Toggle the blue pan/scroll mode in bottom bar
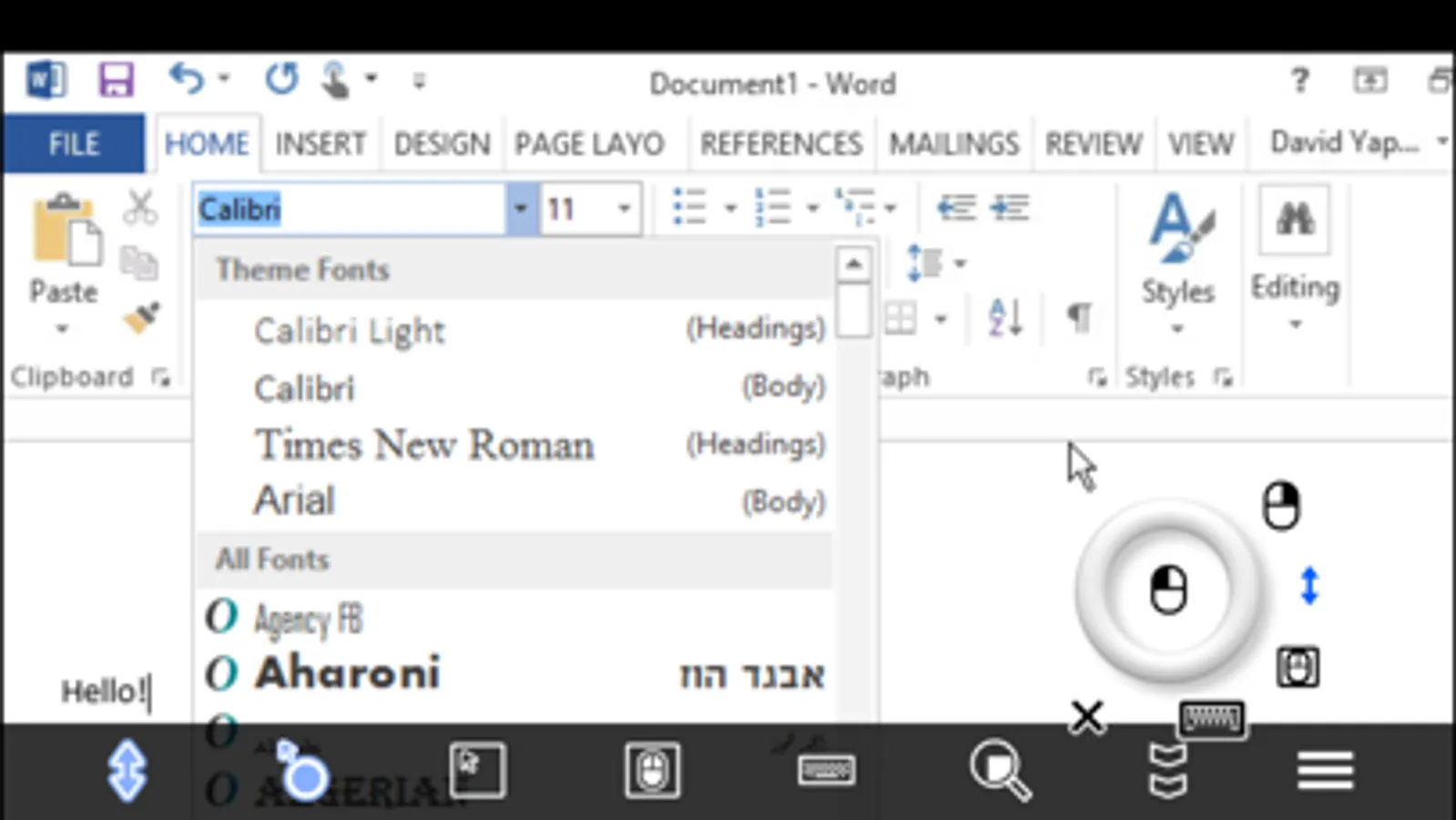The image size is (1456, 820). [127, 771]
